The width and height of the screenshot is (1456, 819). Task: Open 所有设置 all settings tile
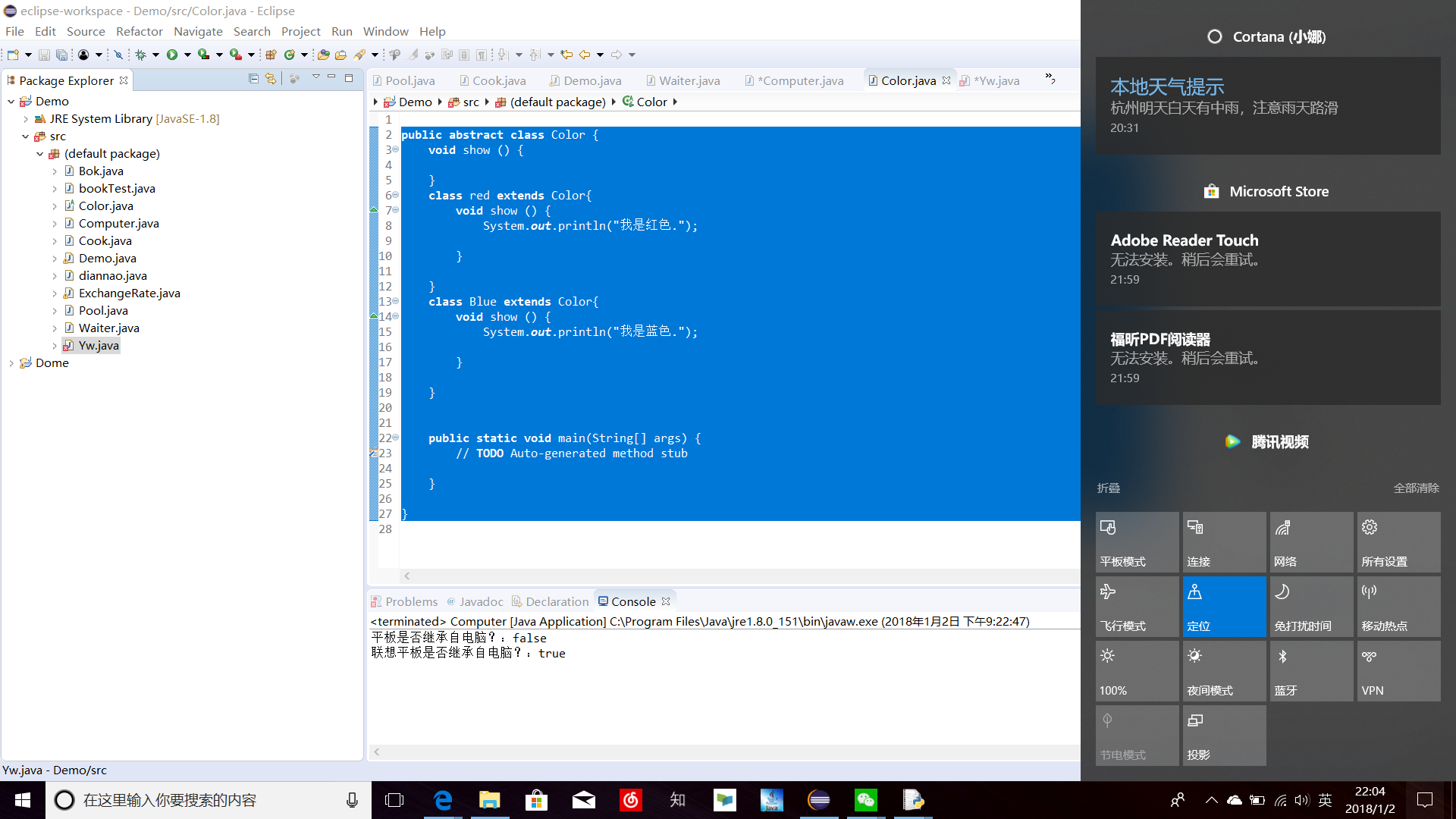click(x=1398, y=542)
